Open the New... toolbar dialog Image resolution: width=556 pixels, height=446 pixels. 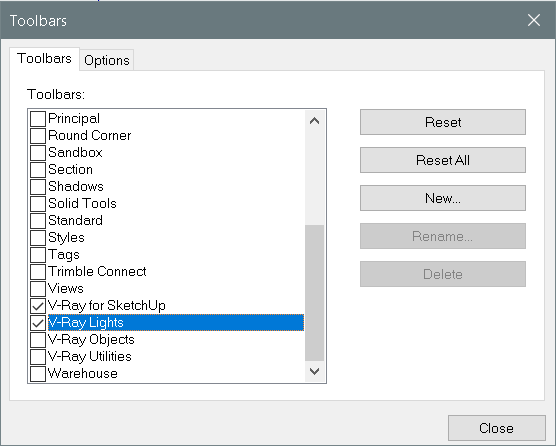click(443, 198)
